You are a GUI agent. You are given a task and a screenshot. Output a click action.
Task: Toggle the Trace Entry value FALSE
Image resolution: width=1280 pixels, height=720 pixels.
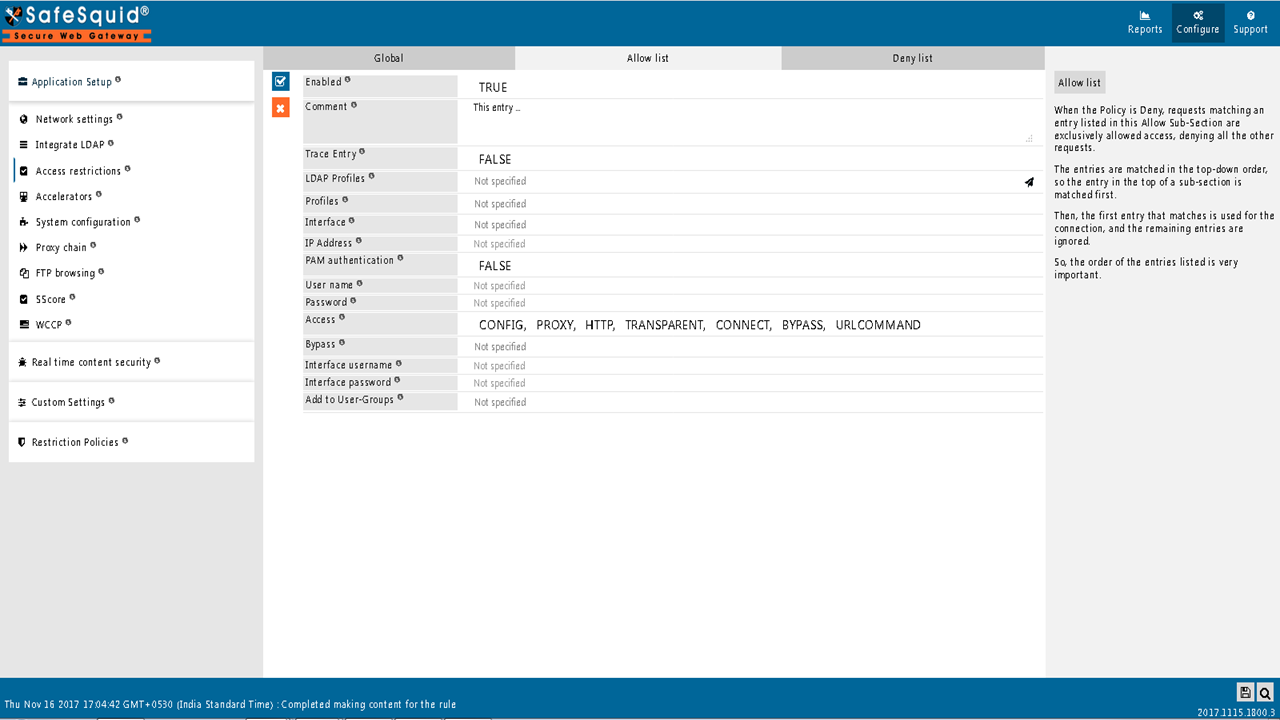[495, 159]
